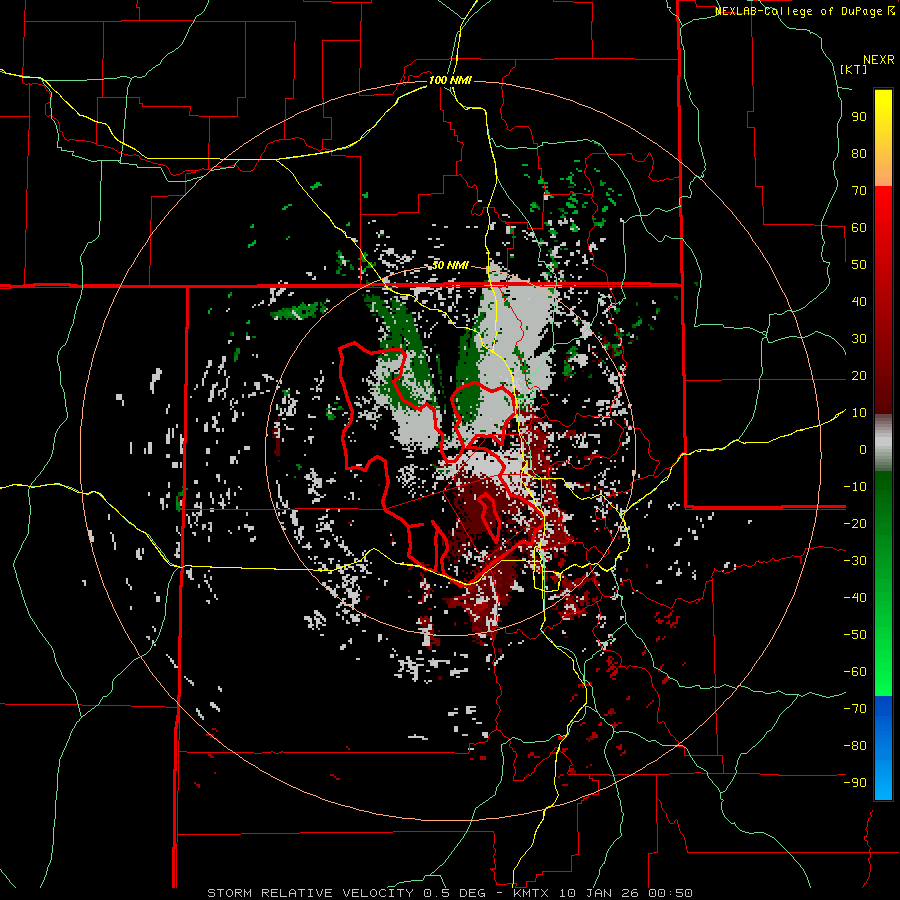Click STORM RELATIVE VELOCITY caption text
Viewport: 900px width, 900px height.
pos(310,893)
